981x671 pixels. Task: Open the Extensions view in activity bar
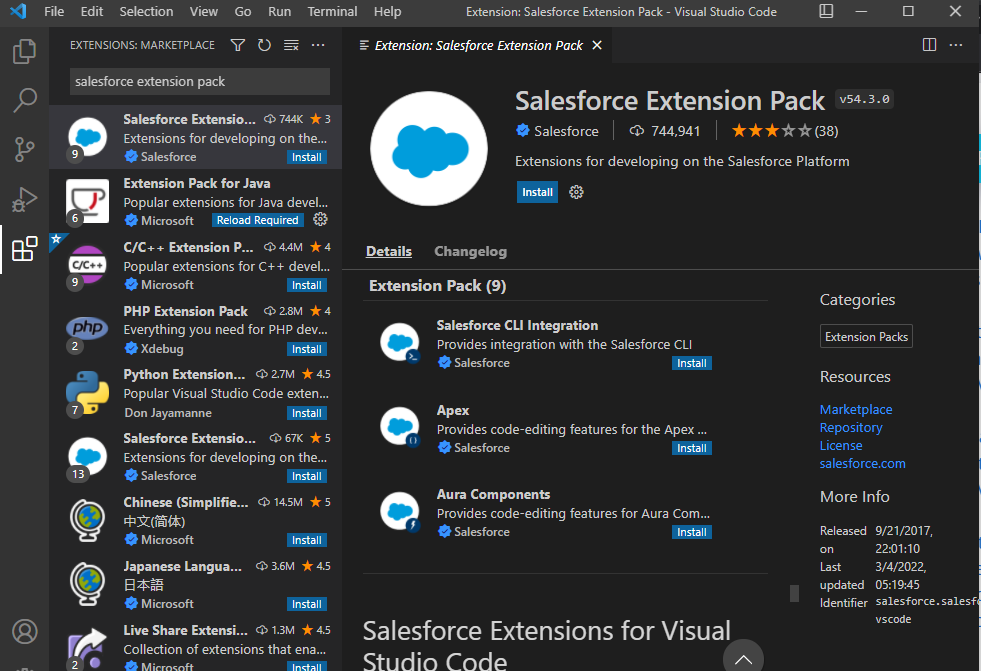[24, 249]
